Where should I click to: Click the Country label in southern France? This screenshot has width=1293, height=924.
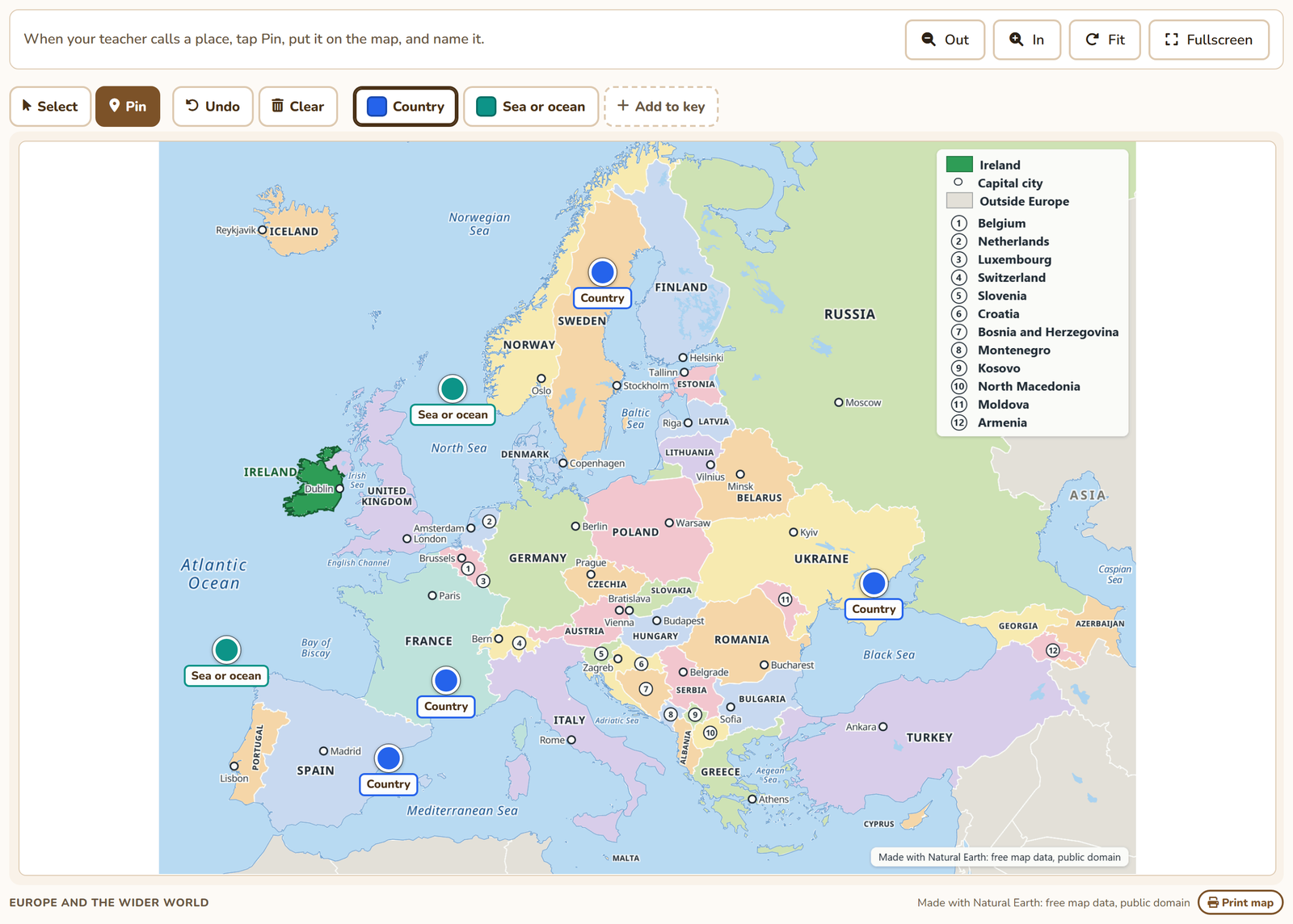point(446,707)
